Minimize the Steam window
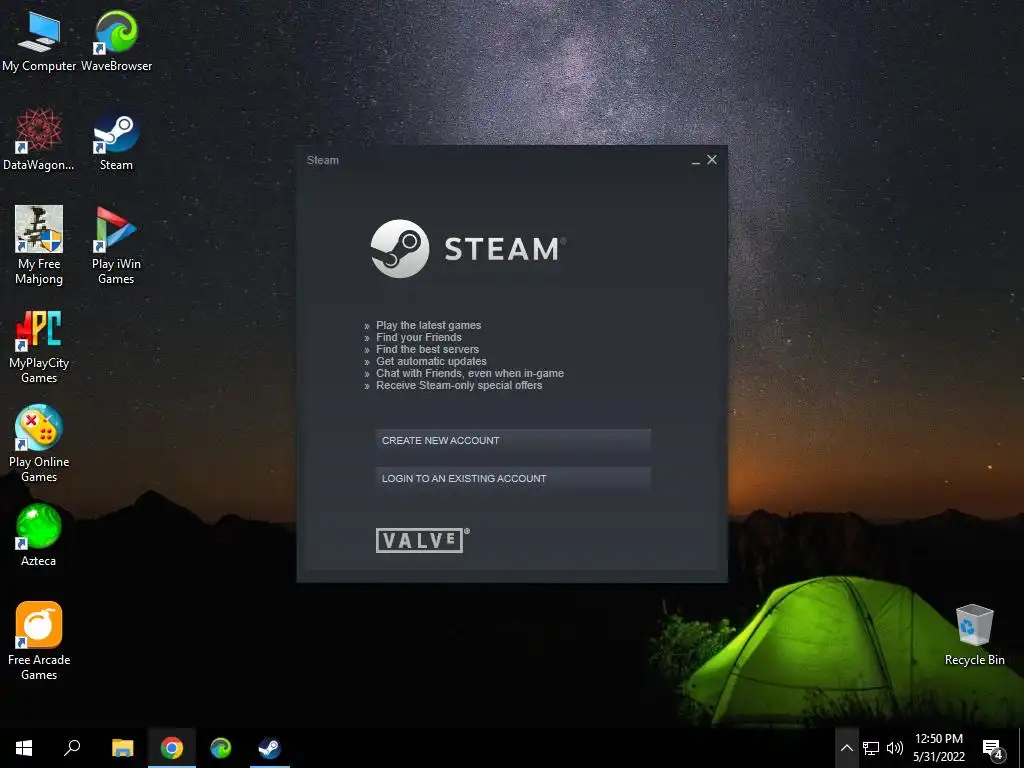1024x768 pixels. tap(696, 160)
